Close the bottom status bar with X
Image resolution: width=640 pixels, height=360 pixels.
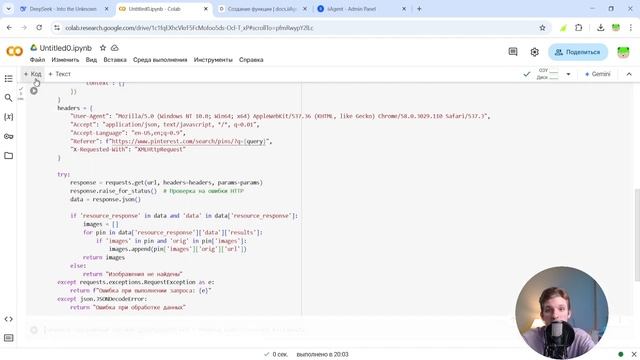point(634,354)
